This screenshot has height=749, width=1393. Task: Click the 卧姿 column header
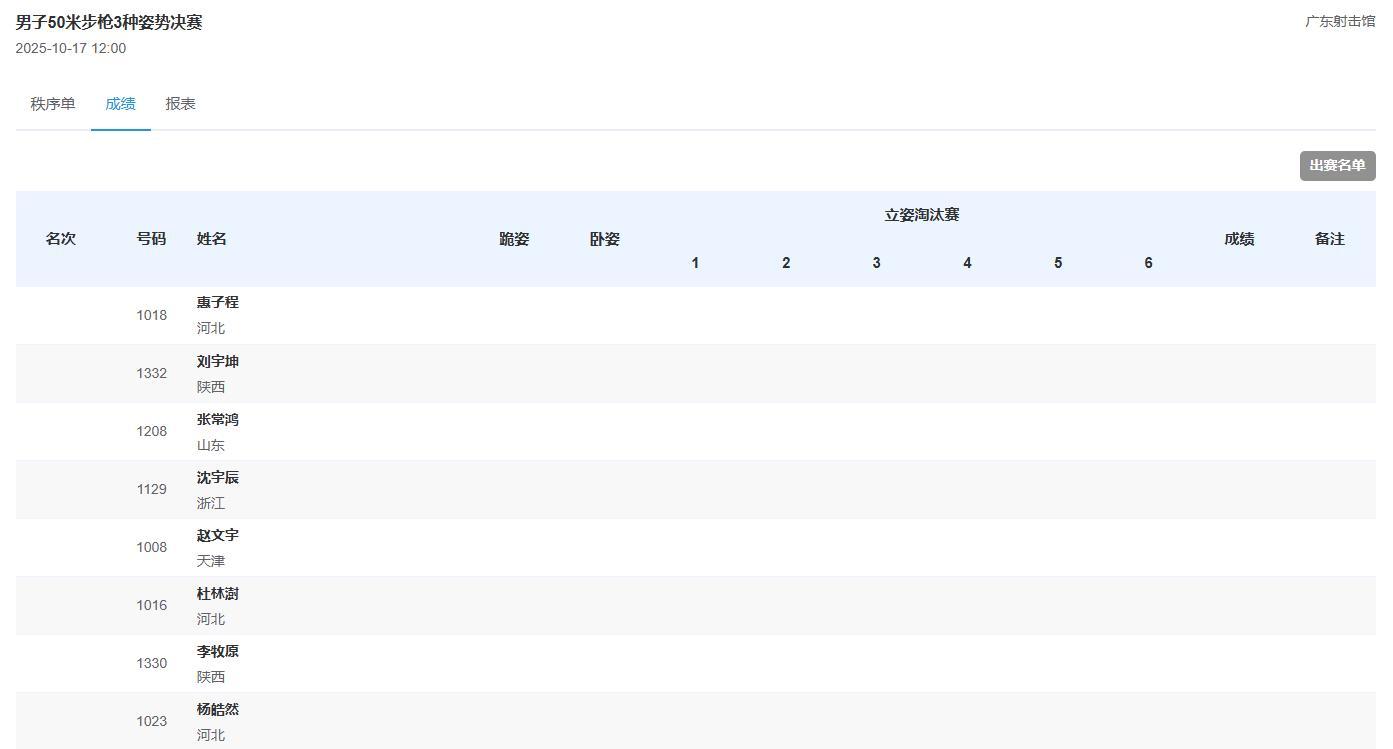[604, 239]
